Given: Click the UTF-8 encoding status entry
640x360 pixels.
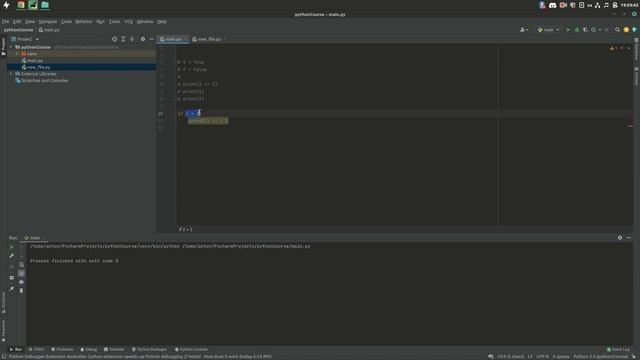Looking at the screenshot, I should [542, 357].
